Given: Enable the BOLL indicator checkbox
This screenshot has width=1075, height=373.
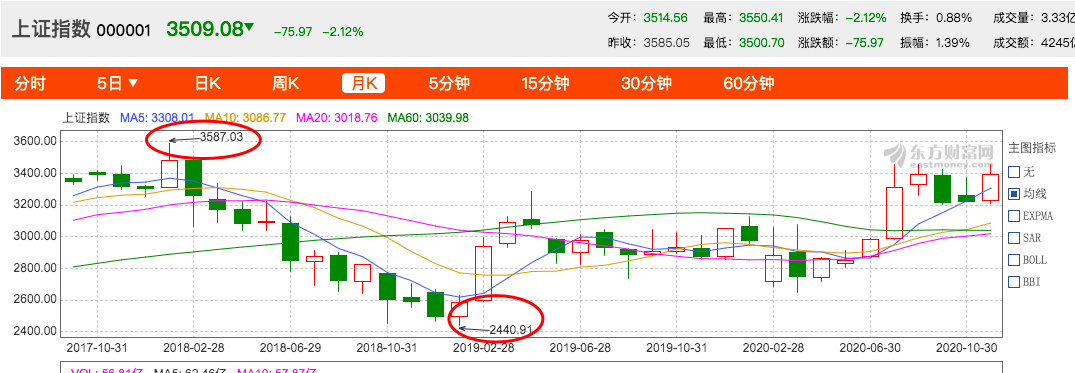Looking at the screenshot, I should click(x=1014, y=259).
